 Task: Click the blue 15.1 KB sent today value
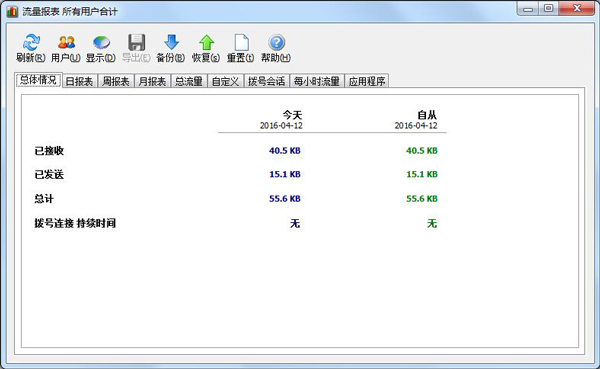point(285,175)
